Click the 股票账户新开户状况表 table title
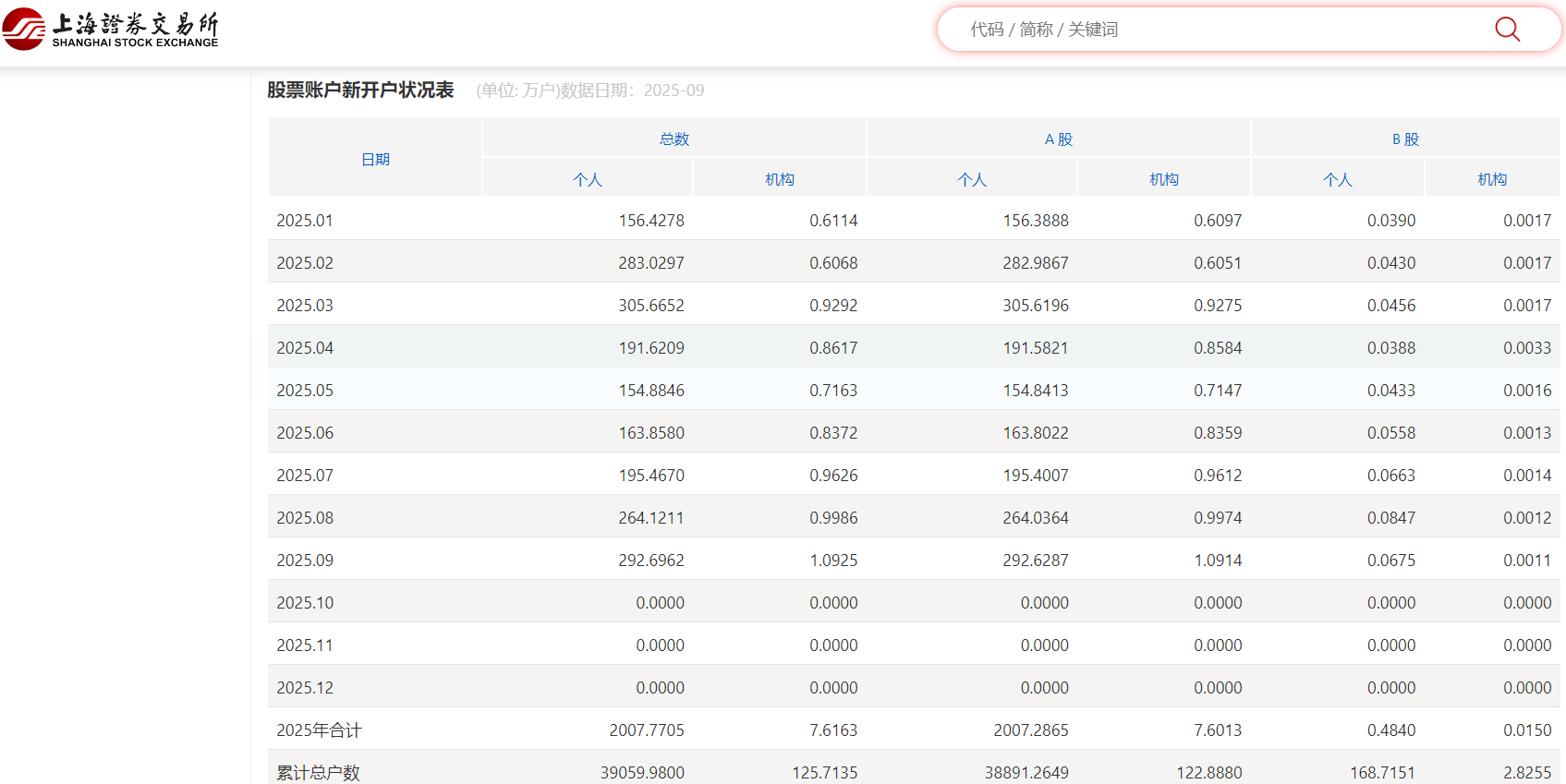This screenshot has height=784, width=1566. click(360, 90)
